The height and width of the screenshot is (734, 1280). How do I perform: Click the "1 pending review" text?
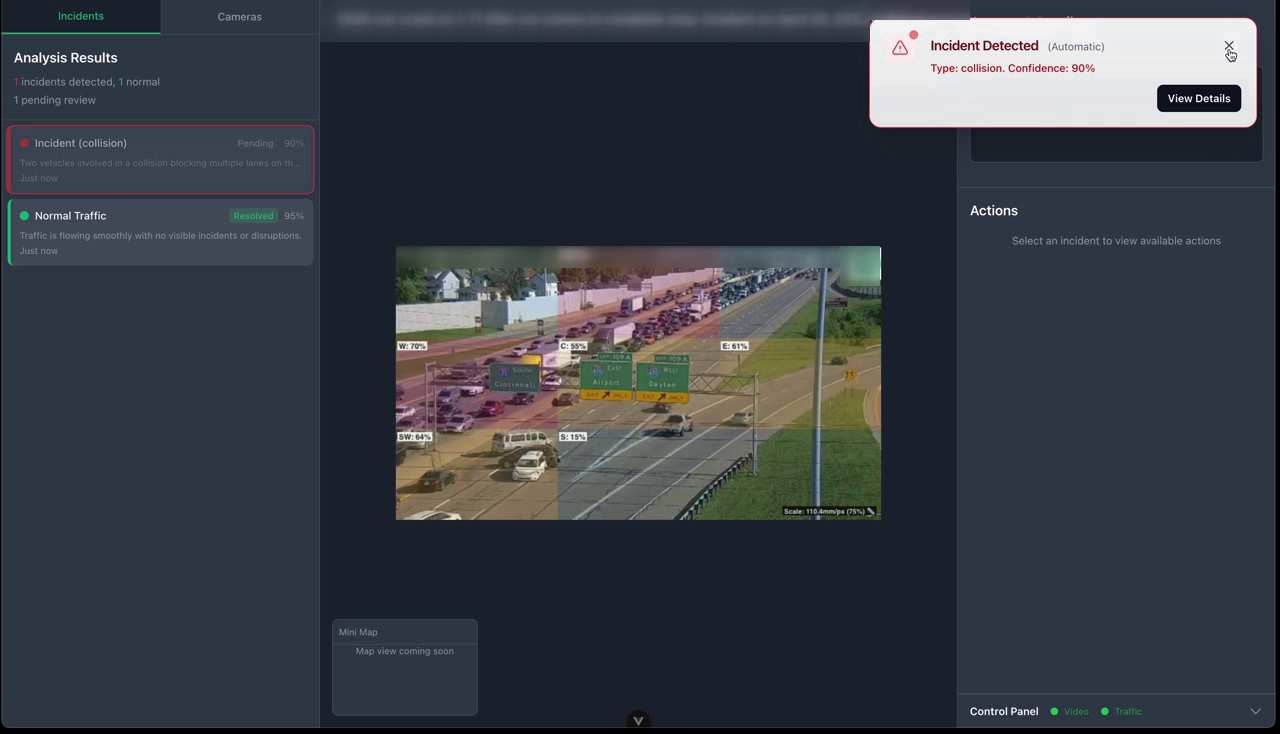point(55,100)
